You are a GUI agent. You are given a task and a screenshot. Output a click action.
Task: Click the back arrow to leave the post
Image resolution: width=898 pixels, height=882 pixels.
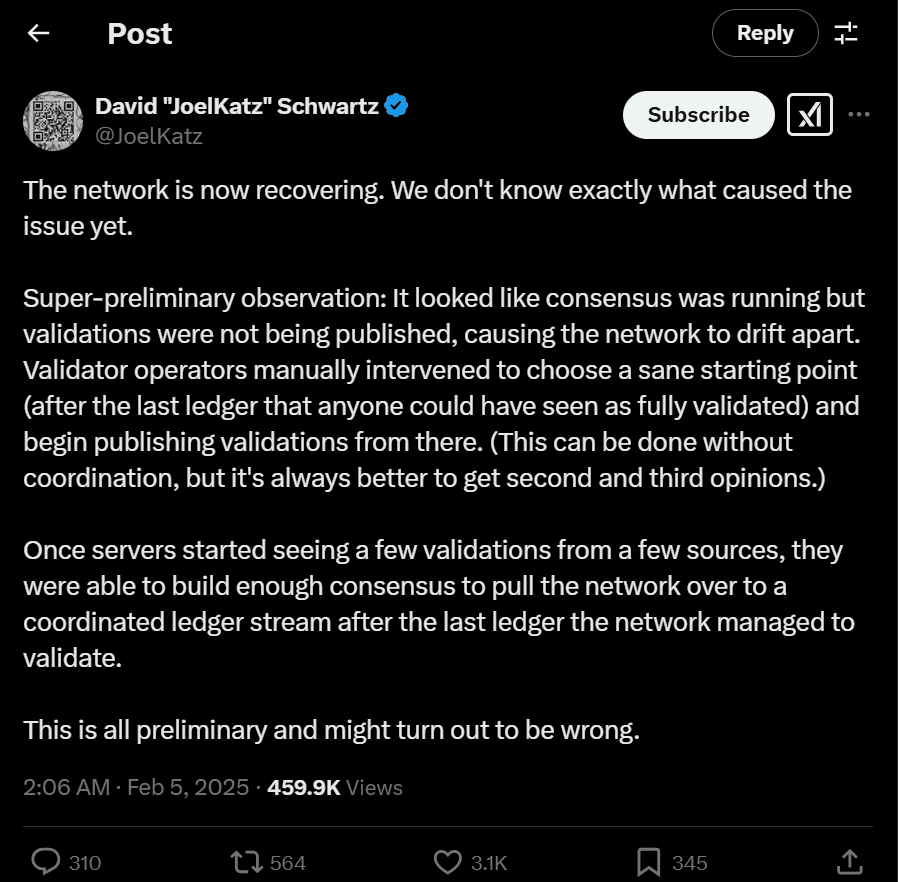click(x=37, y=33)
